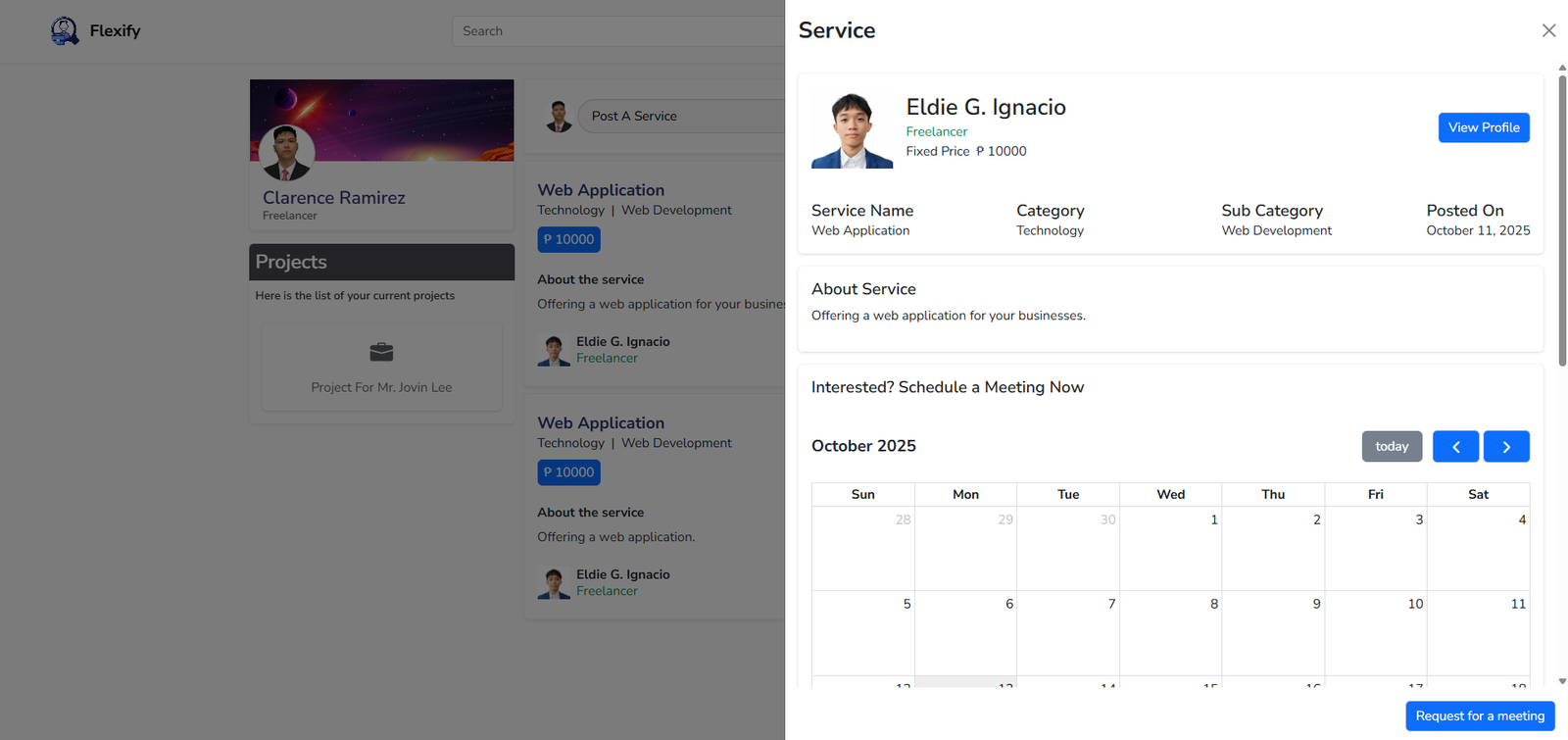The height and width of the screenshot is (740, 1568).
Task: Open Project For Mr. Jovin Lee
Action: [381, 387]
